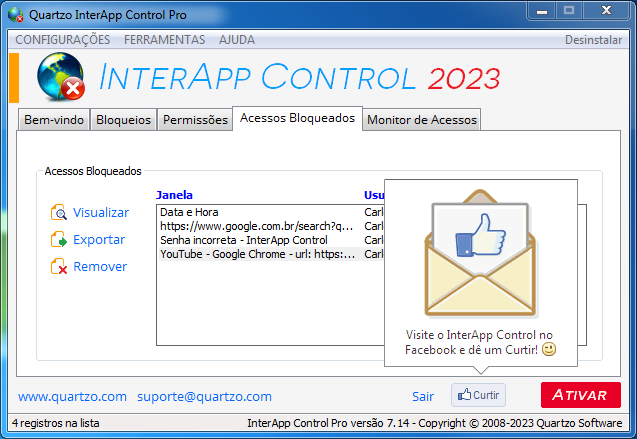
Task: Open the Configurações menu
Action: pos(63,40)
